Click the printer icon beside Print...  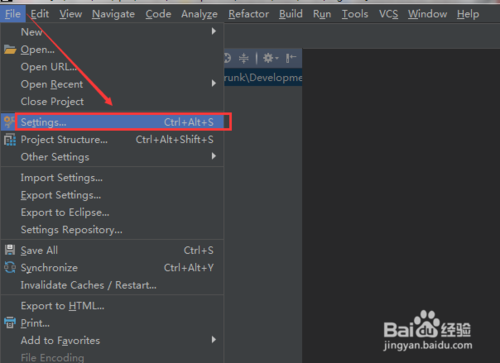(x=10, y=322)
